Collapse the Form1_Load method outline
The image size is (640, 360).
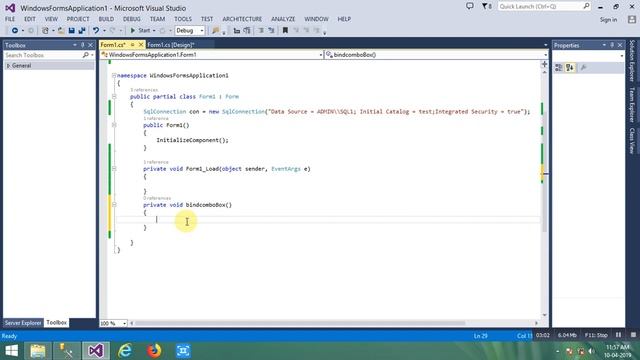click(x=114, y=169)
